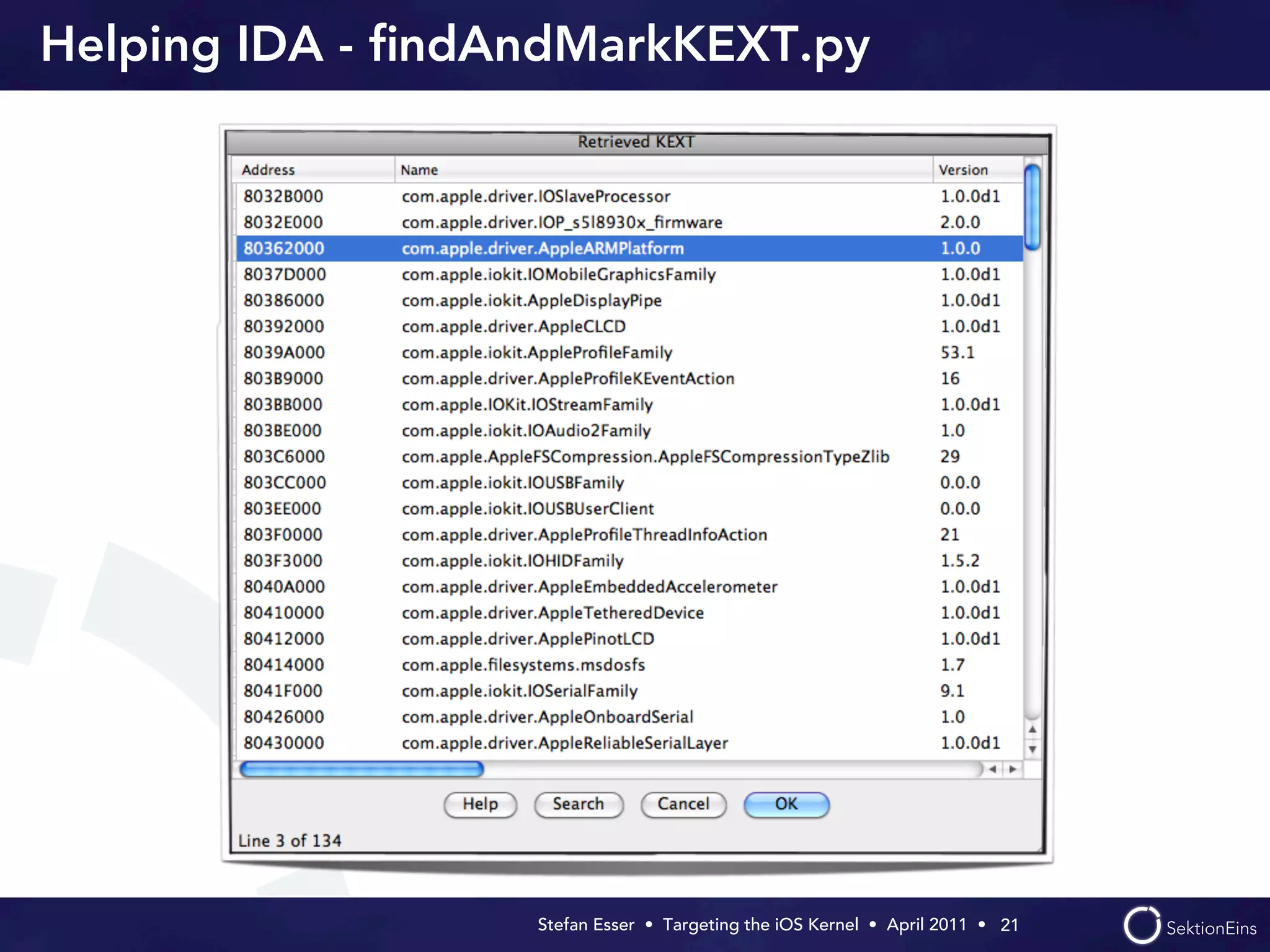Click the 'Line 3 of 134' status text
Screen dimensions: 1270x952
pyautogui.click(x=290, y=841)
